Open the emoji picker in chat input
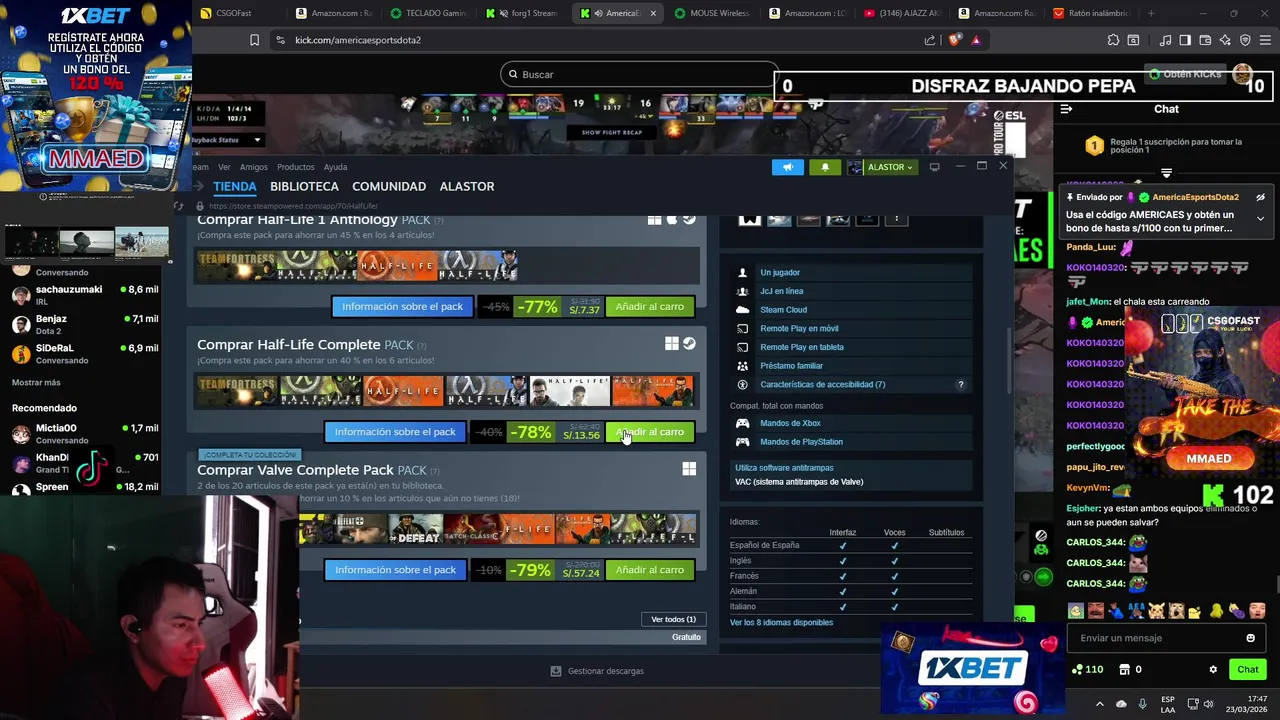 pyautogui.click(x=1251, y=638)
